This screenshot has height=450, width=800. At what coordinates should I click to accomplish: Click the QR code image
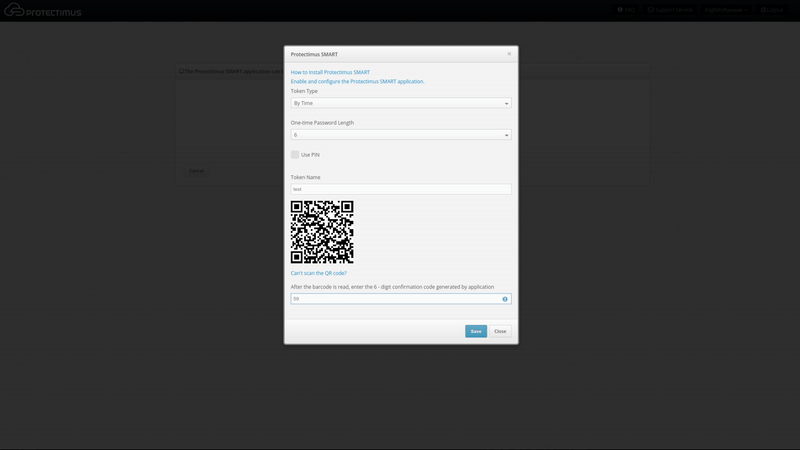pos(322,232)
